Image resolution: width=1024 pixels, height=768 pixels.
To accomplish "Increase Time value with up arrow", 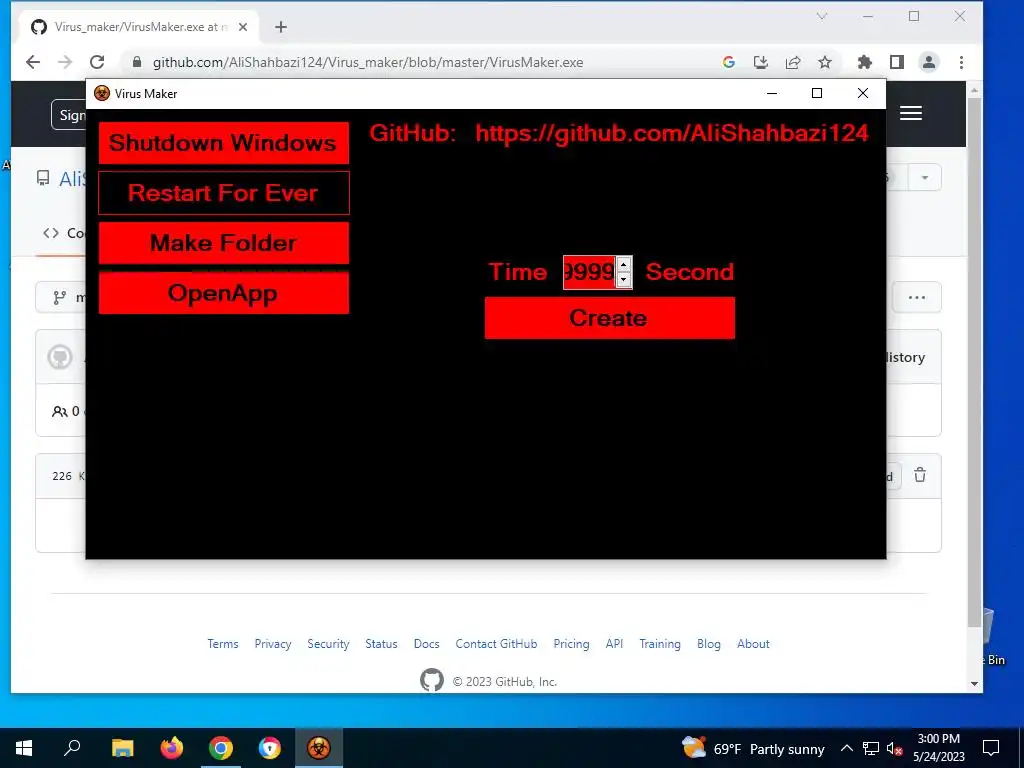I will point(624,264).
